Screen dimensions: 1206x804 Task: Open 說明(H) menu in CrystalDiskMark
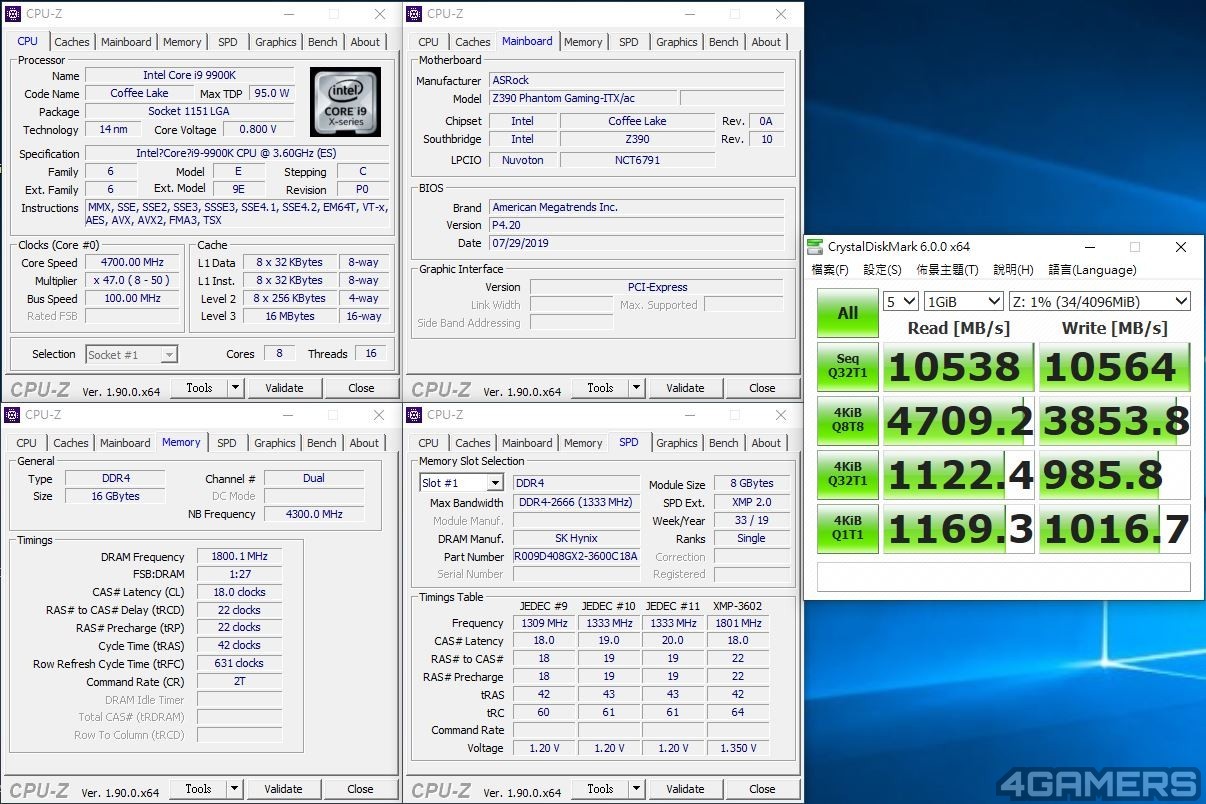1013,270
